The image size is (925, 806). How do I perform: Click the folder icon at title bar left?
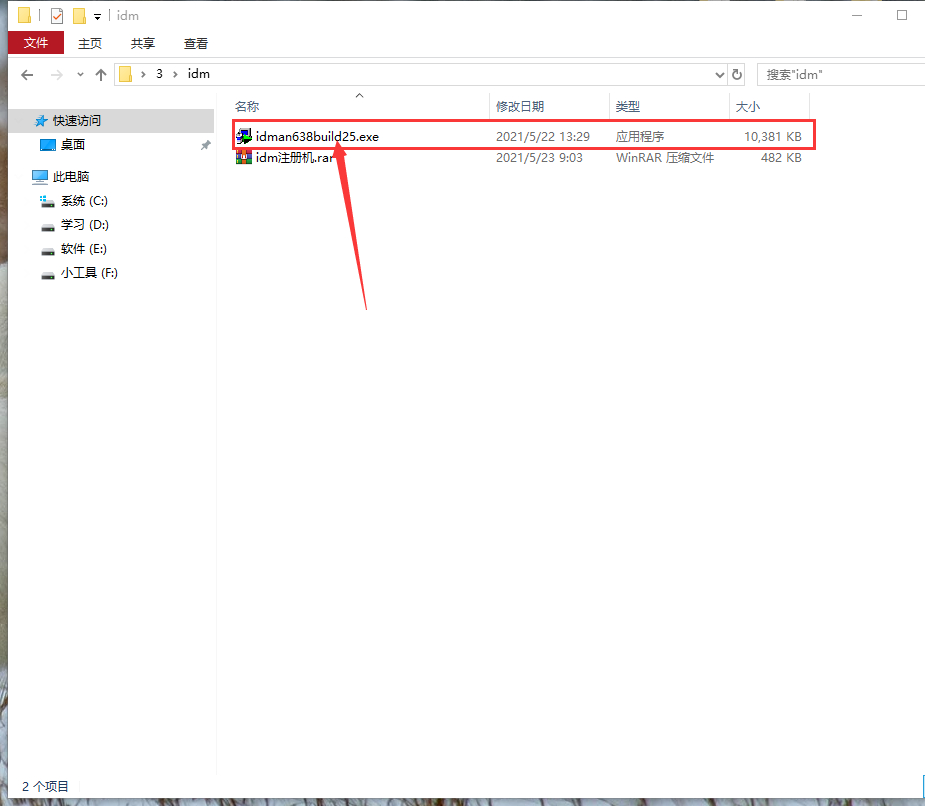coord(24,15)
